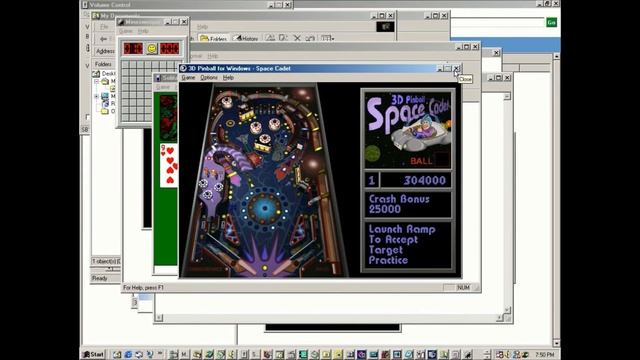
Task: Open the Help menu in Minesweeper window
Action: click(x=143, y=31)
